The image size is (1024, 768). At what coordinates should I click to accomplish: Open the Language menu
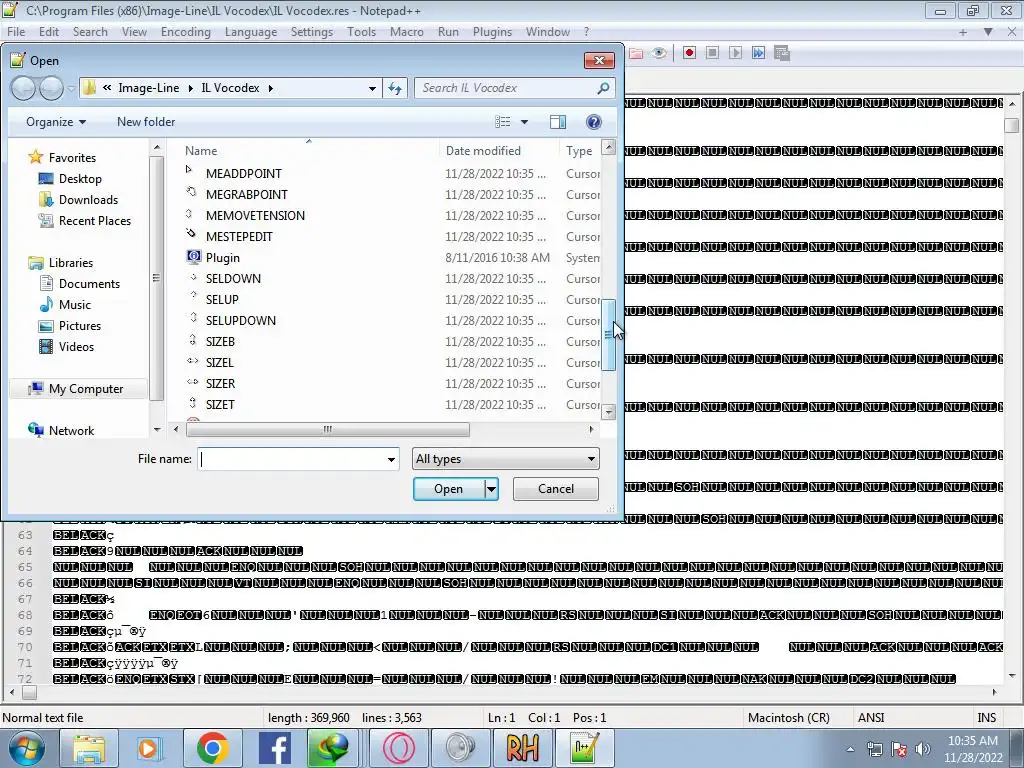click(x=251, y=32)
